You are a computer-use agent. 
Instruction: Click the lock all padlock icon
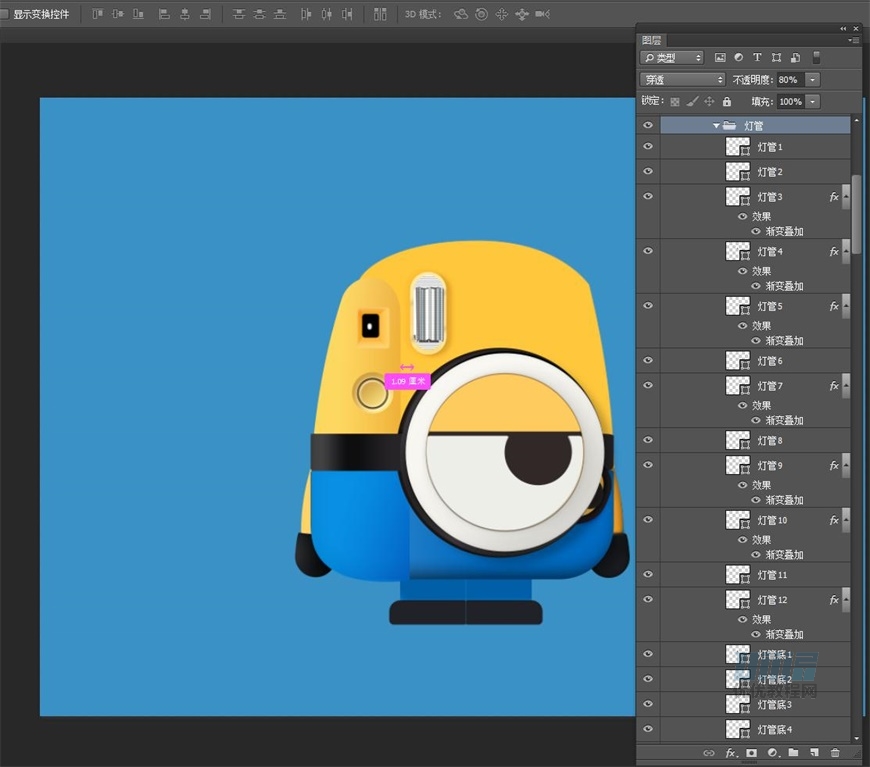[x=726, y=102]
